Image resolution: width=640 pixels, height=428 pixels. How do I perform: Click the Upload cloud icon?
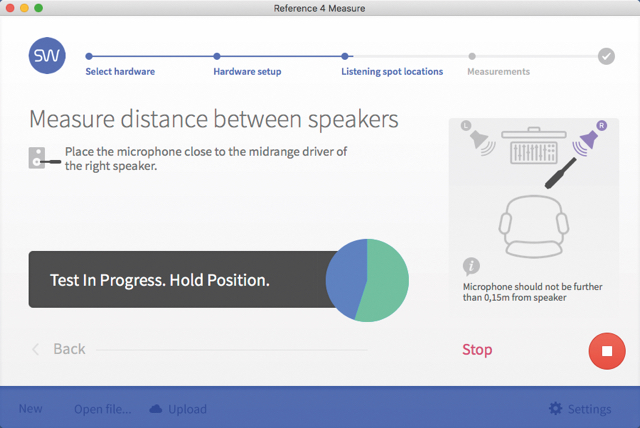[156, 409]
